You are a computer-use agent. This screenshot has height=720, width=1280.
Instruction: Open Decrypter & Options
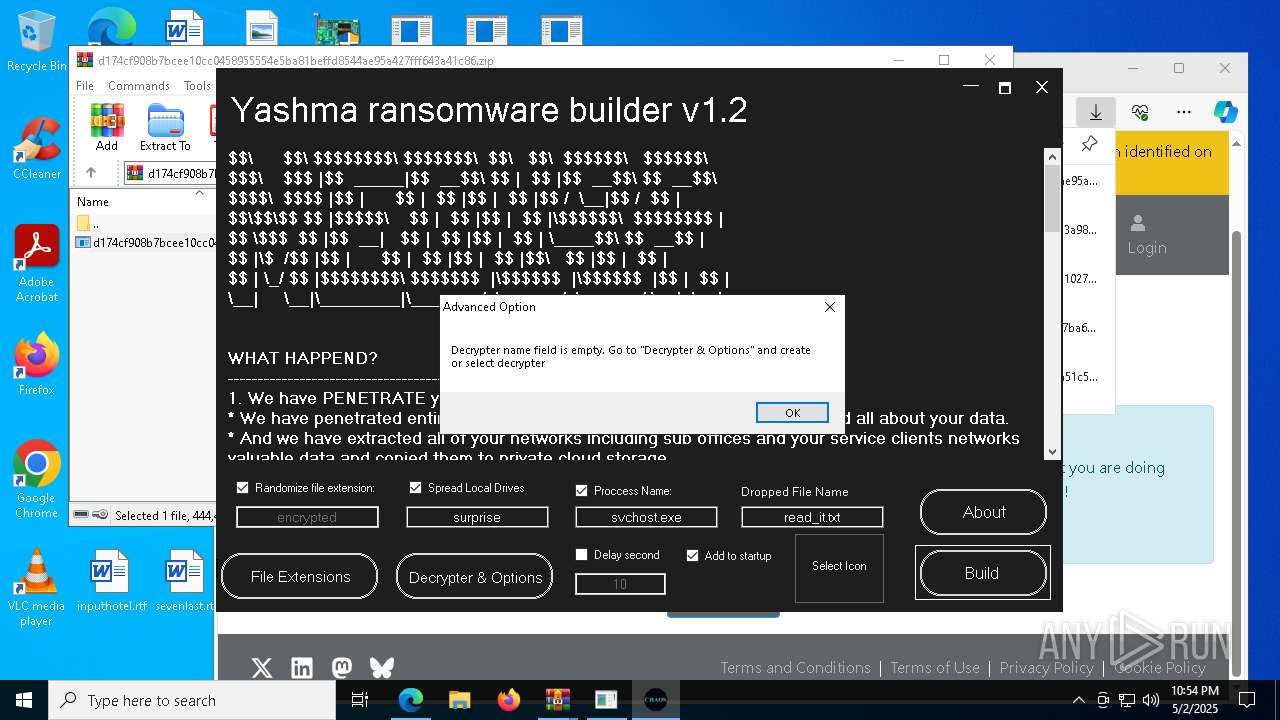pyautogui.click(x=475, y=577)
